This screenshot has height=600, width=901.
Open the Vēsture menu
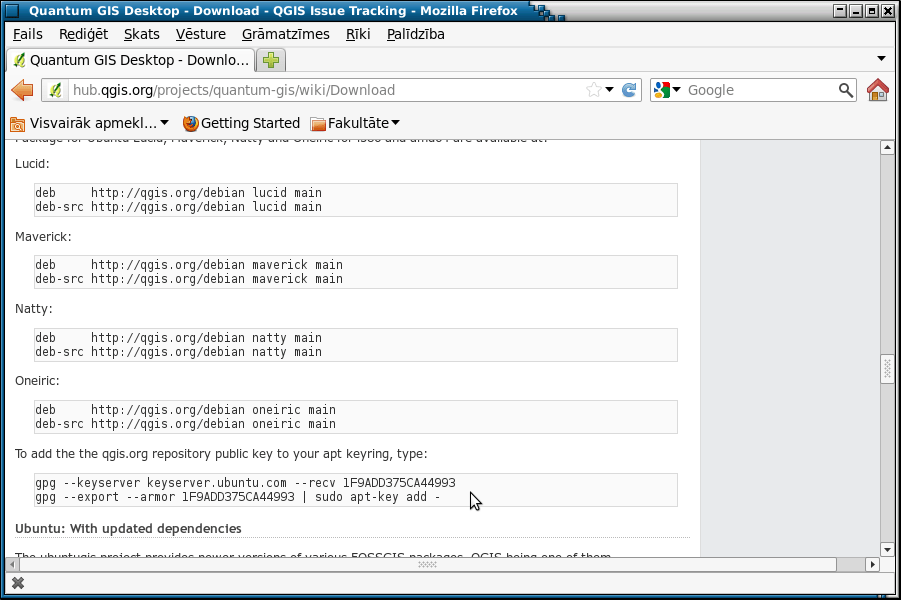tap(201, 34)
